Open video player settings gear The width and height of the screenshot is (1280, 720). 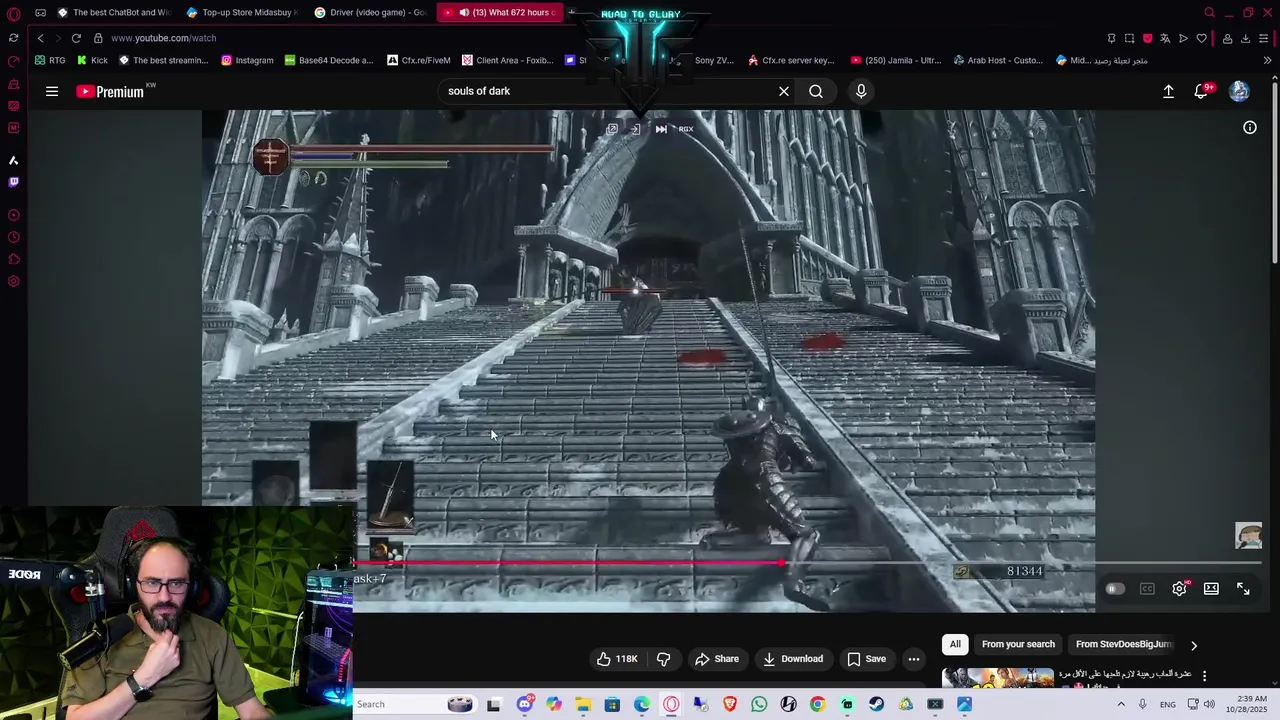(1179, 589)
